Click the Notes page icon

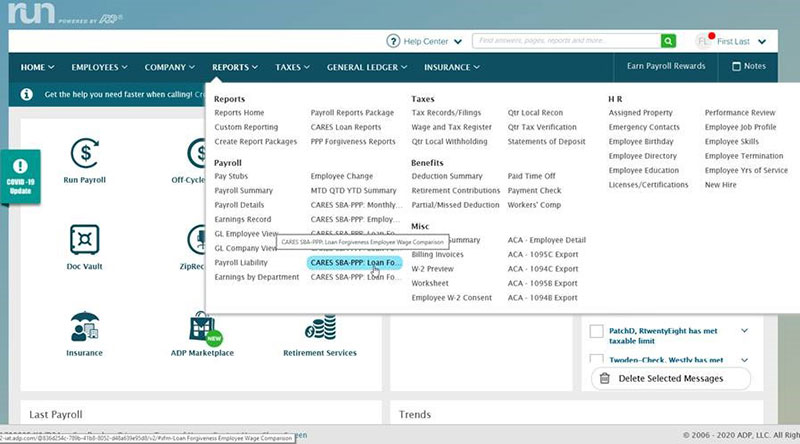(736, 66)
